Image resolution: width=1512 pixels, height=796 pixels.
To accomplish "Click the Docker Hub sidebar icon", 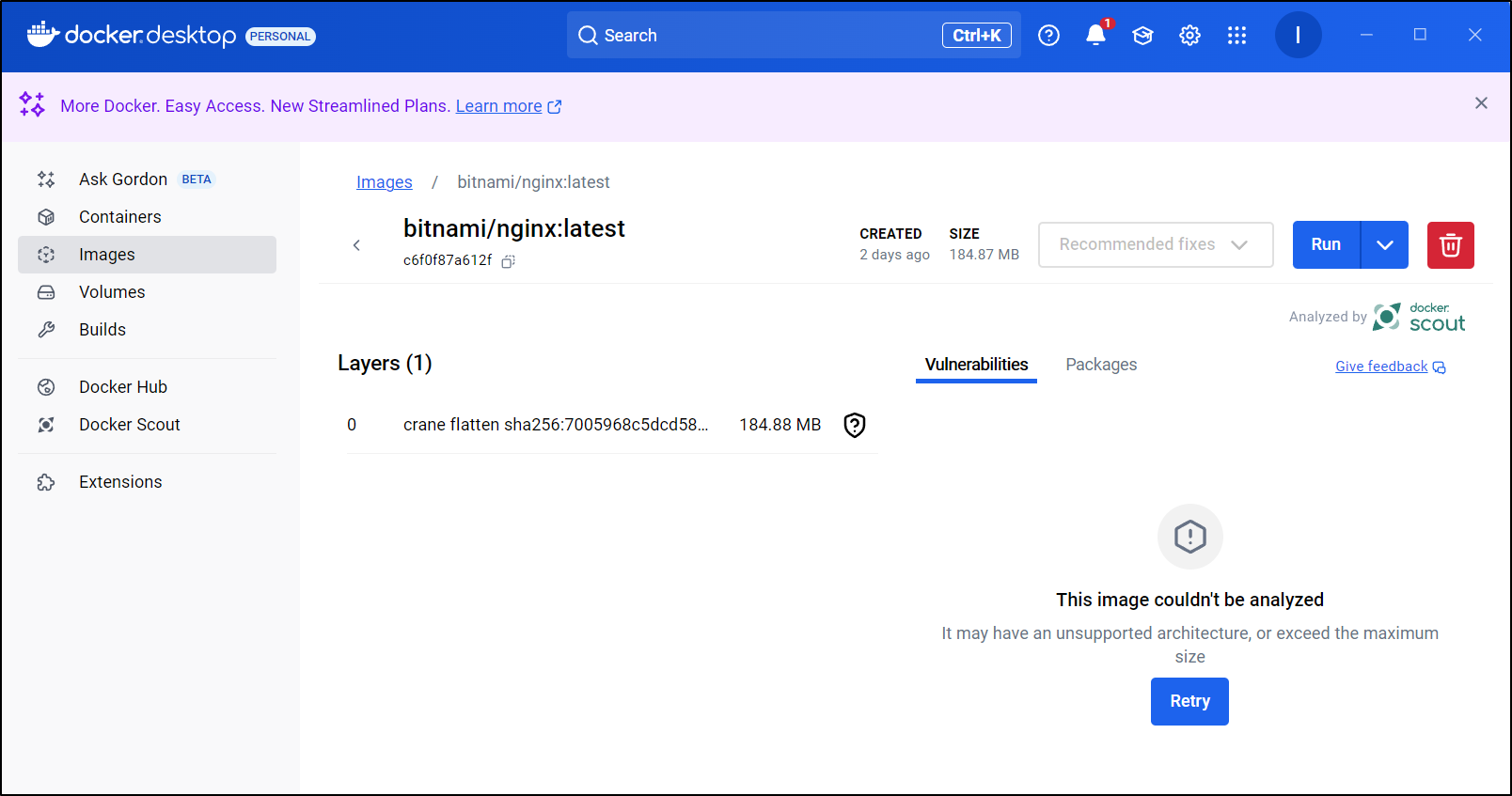I will pyautogui.click(x=46, y=387).
